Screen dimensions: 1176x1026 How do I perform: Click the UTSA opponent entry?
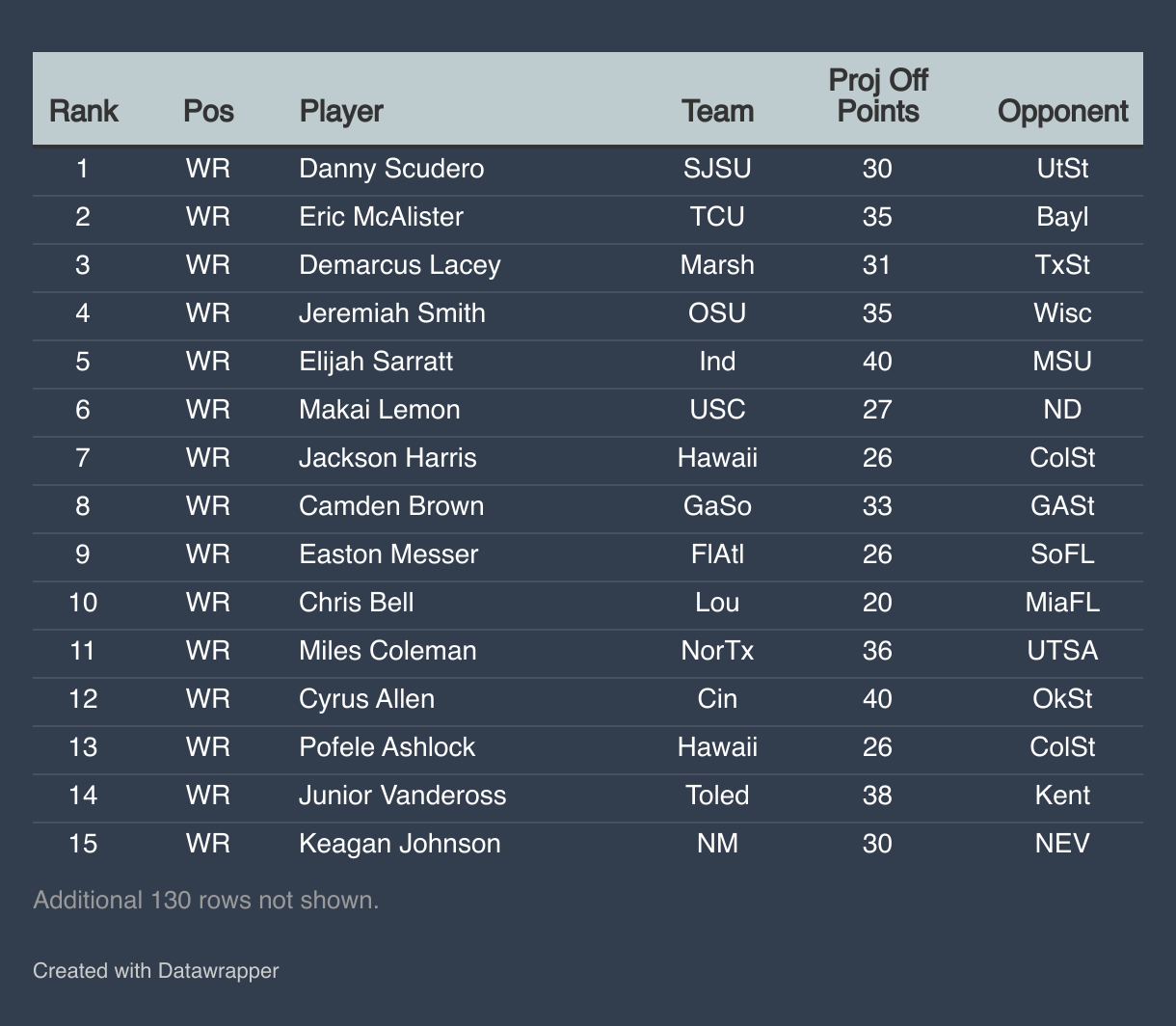1062,651
